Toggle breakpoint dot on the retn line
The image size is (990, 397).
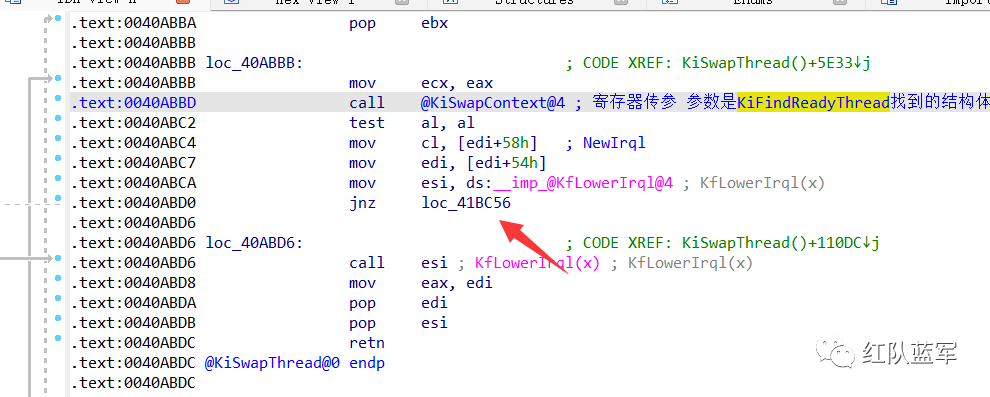coord(58,338)
